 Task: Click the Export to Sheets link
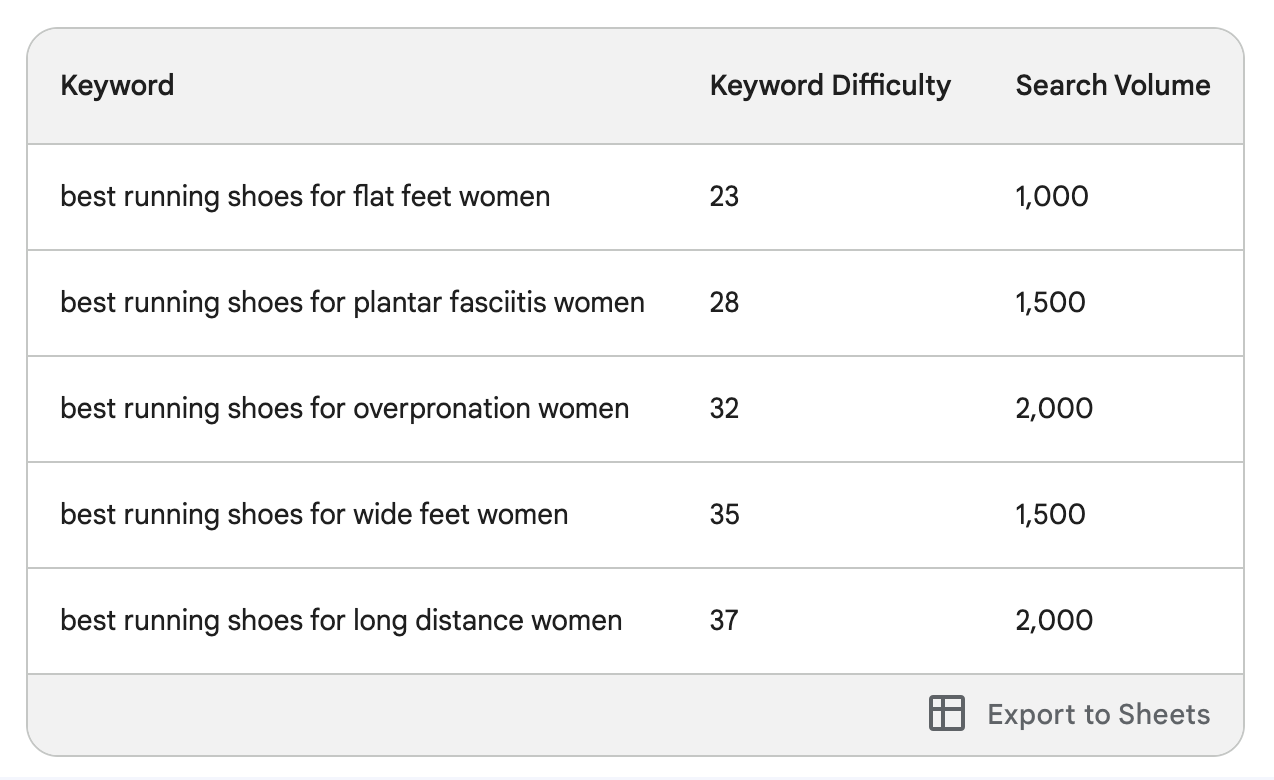point(1098,714)
